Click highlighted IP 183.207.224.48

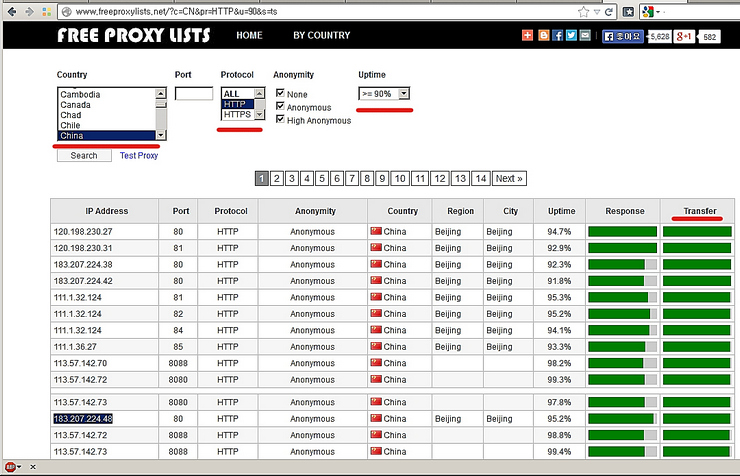83,418
